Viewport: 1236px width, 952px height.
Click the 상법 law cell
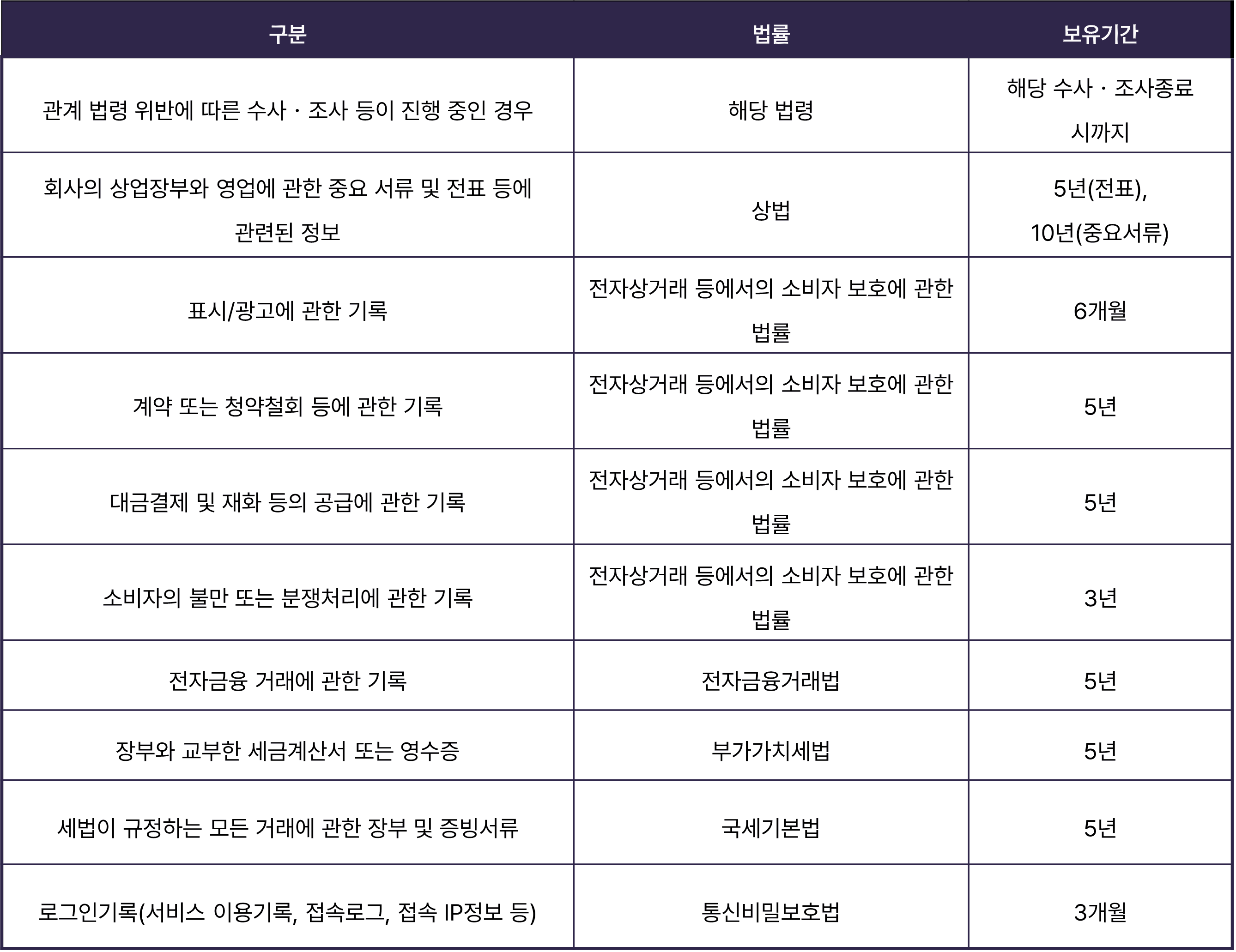click(x=771, y=211)
